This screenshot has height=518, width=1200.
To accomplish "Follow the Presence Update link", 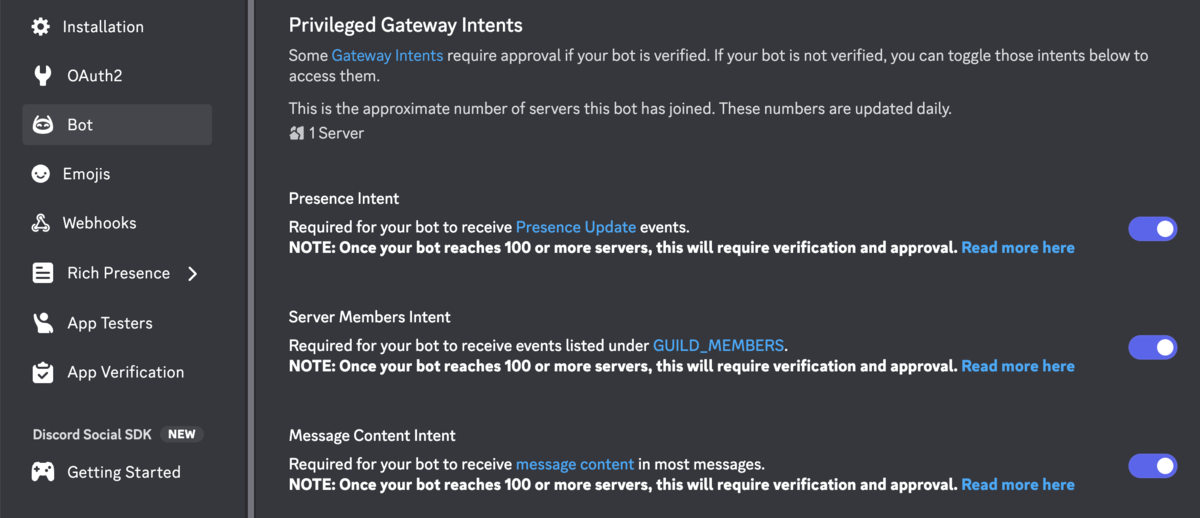I will 576,227.
